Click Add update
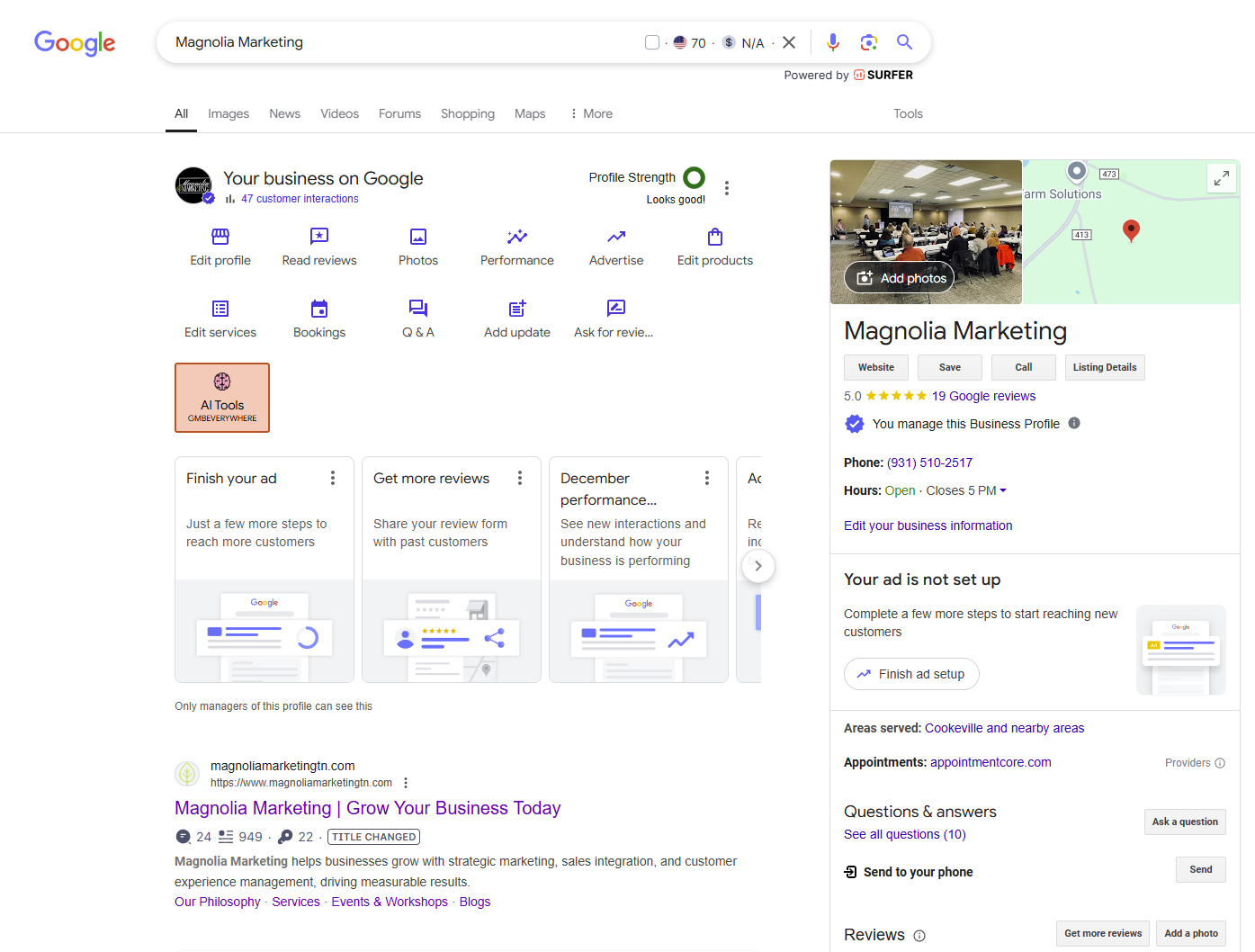This screenshot has height=952, width=1255. (517, 319)
